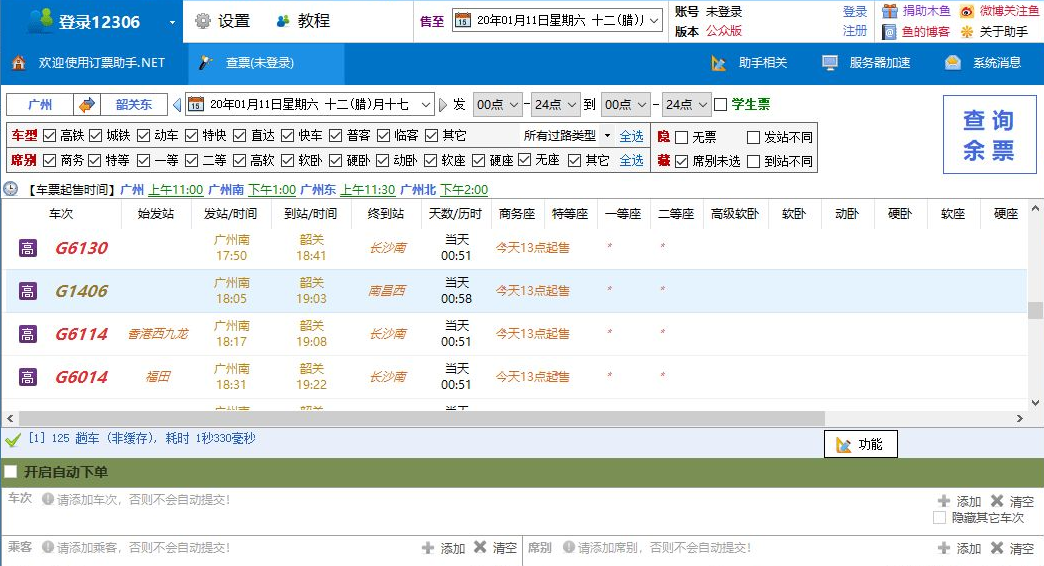Viewport: 1044px width, 566px height.
Task: Clear the 车次 list with the X icon
Action: (x=997, y=501)
